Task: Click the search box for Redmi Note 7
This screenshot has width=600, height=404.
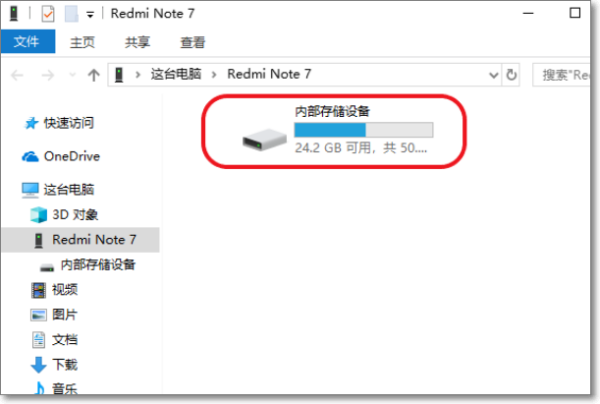Action: [561, 75]
